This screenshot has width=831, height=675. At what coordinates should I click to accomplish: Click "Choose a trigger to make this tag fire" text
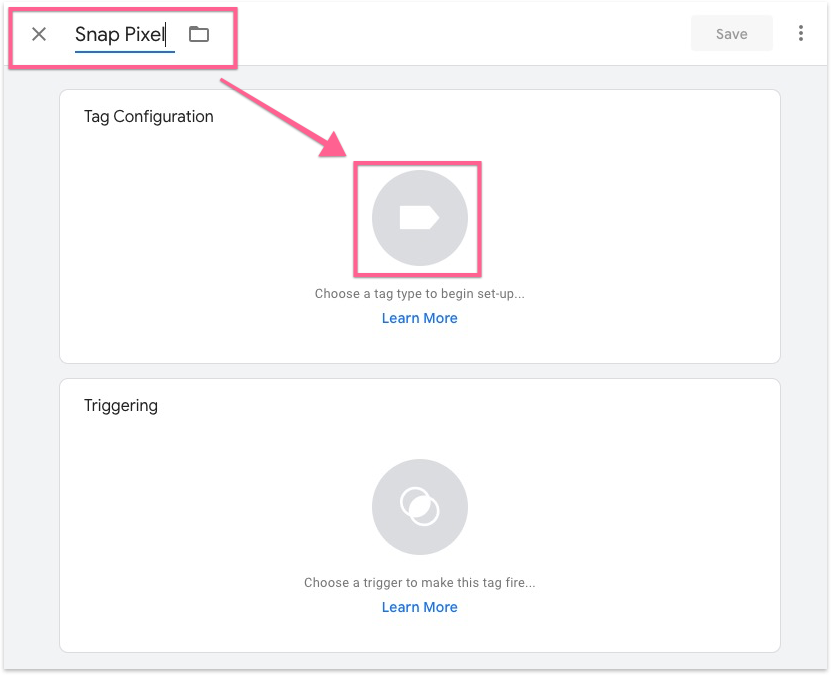(419, 583)
